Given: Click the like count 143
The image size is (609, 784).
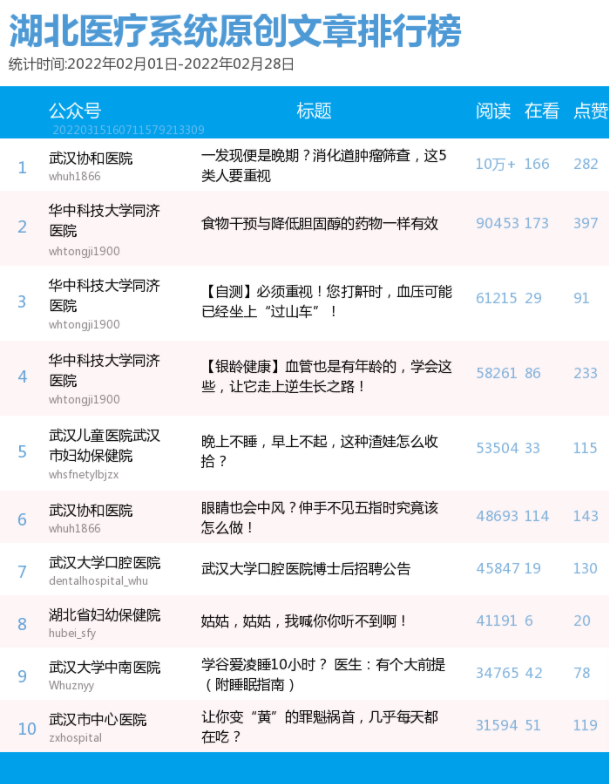Looking at the screenshot, I should [586, 516].
